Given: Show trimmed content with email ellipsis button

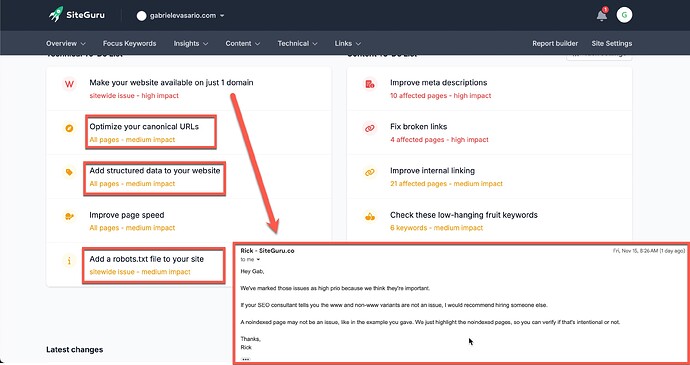Looking at the screenshot, I should click(x=246, y=359).
